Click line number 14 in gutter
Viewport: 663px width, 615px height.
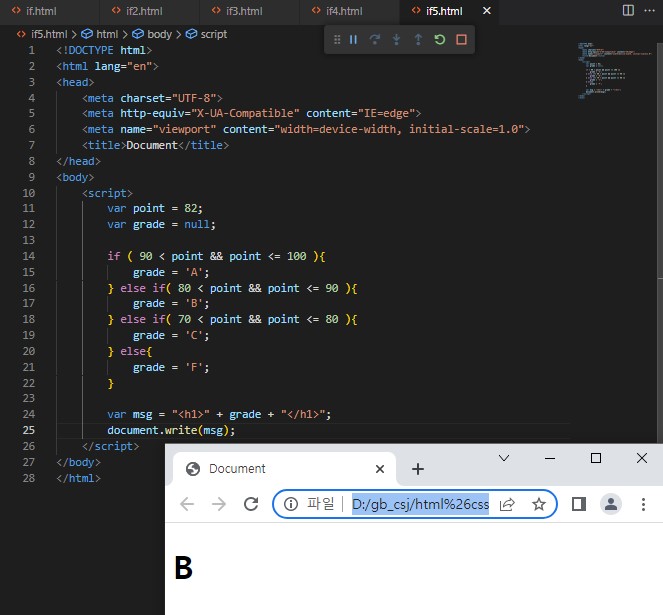click(28, 256)
